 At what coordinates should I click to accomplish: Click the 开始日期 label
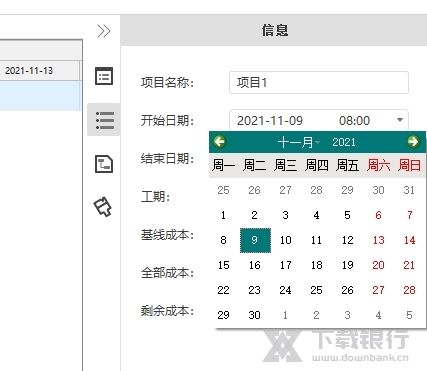167,120
